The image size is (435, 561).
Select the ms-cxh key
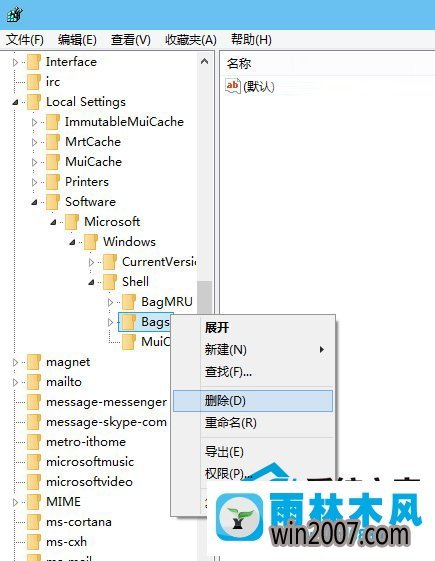[x=67, y=542]
